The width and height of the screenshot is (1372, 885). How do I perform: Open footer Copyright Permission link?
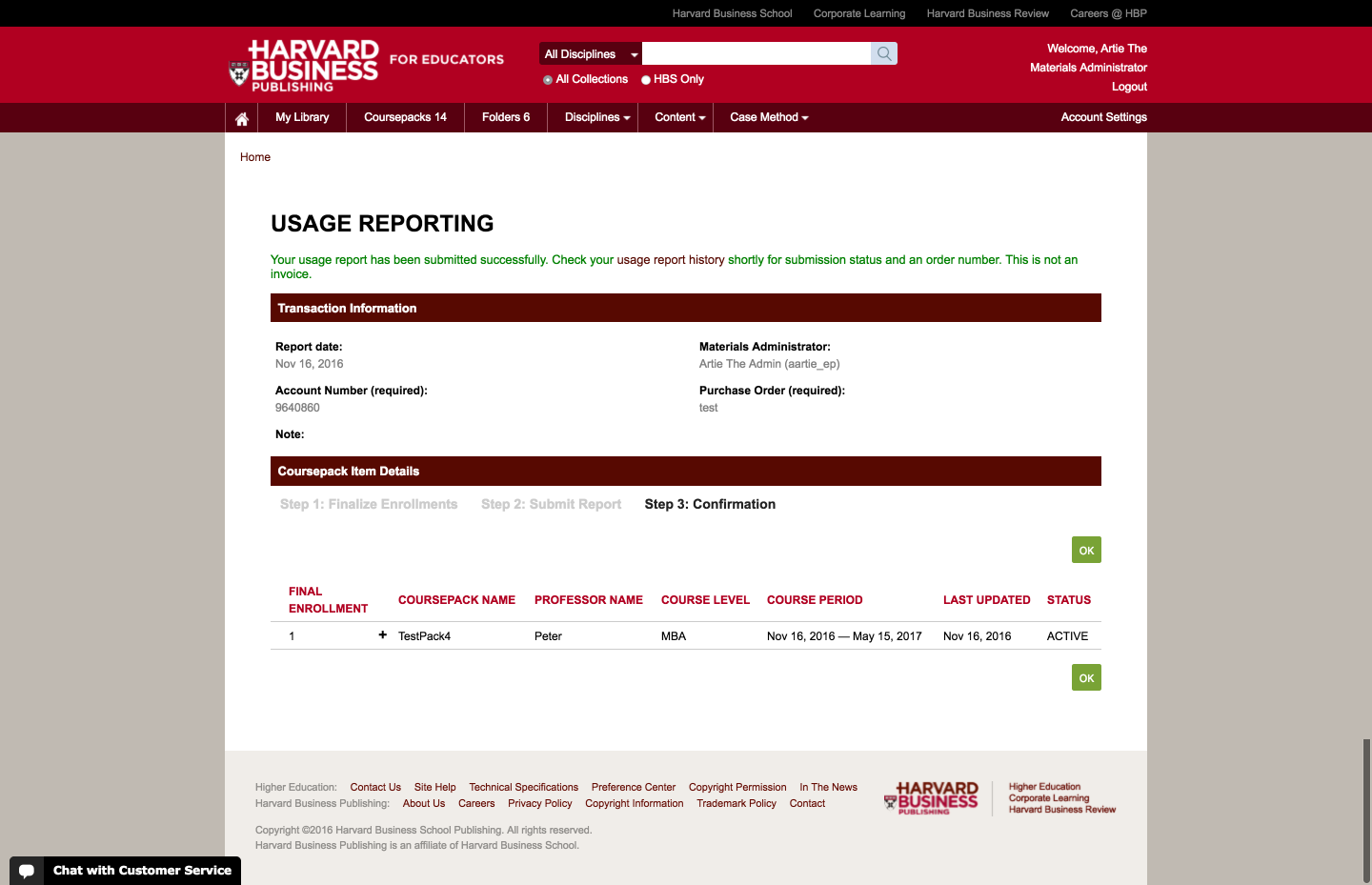[x=737, y=787]
